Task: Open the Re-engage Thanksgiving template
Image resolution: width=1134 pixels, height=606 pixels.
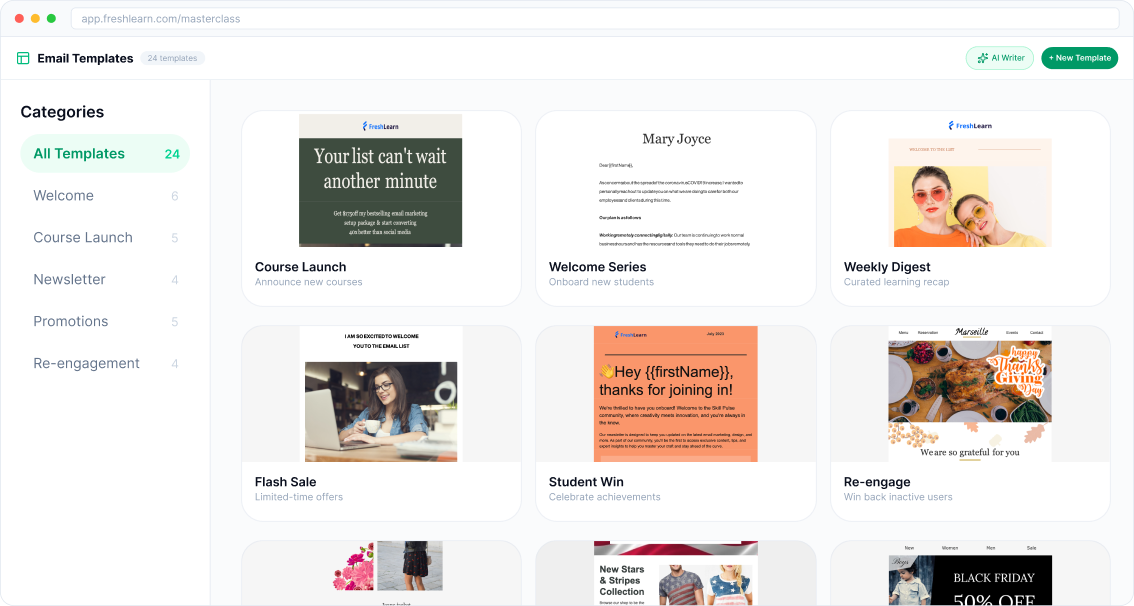Action: tap(970, 393)
